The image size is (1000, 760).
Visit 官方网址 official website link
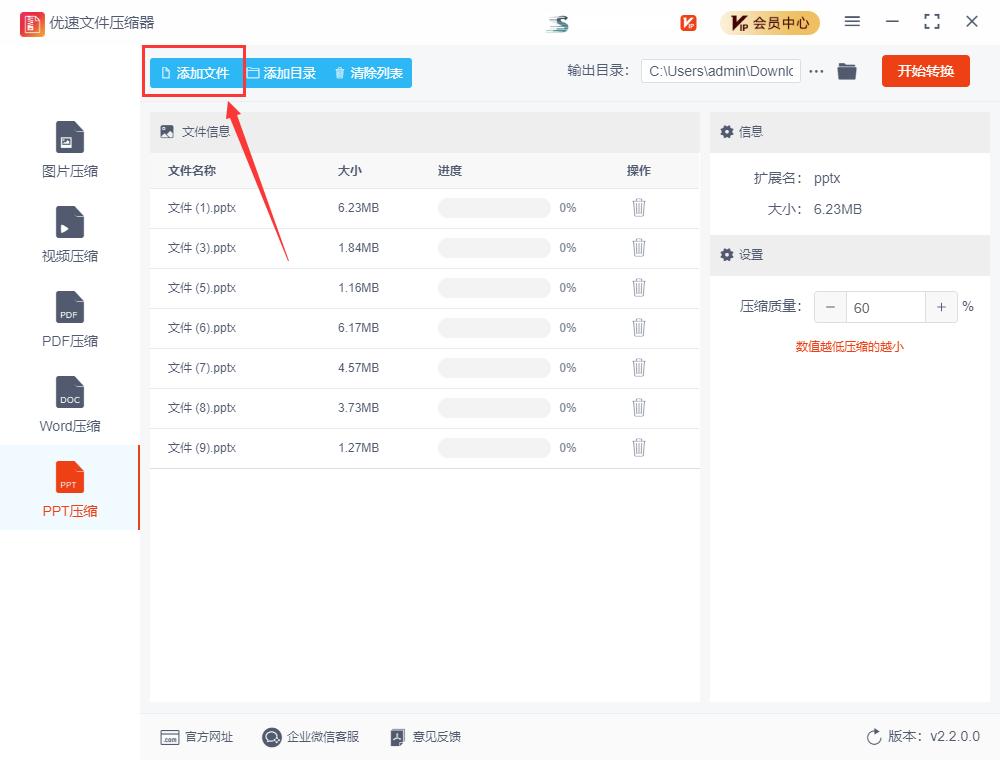click(197, 737)
